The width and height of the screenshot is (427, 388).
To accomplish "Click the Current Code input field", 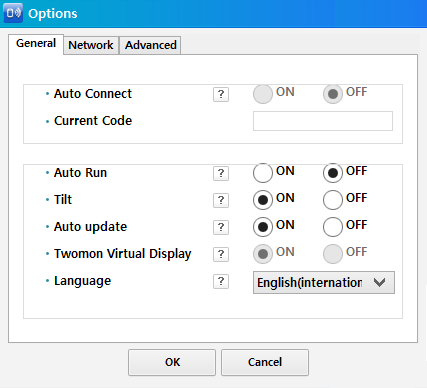I will point(323,121).
